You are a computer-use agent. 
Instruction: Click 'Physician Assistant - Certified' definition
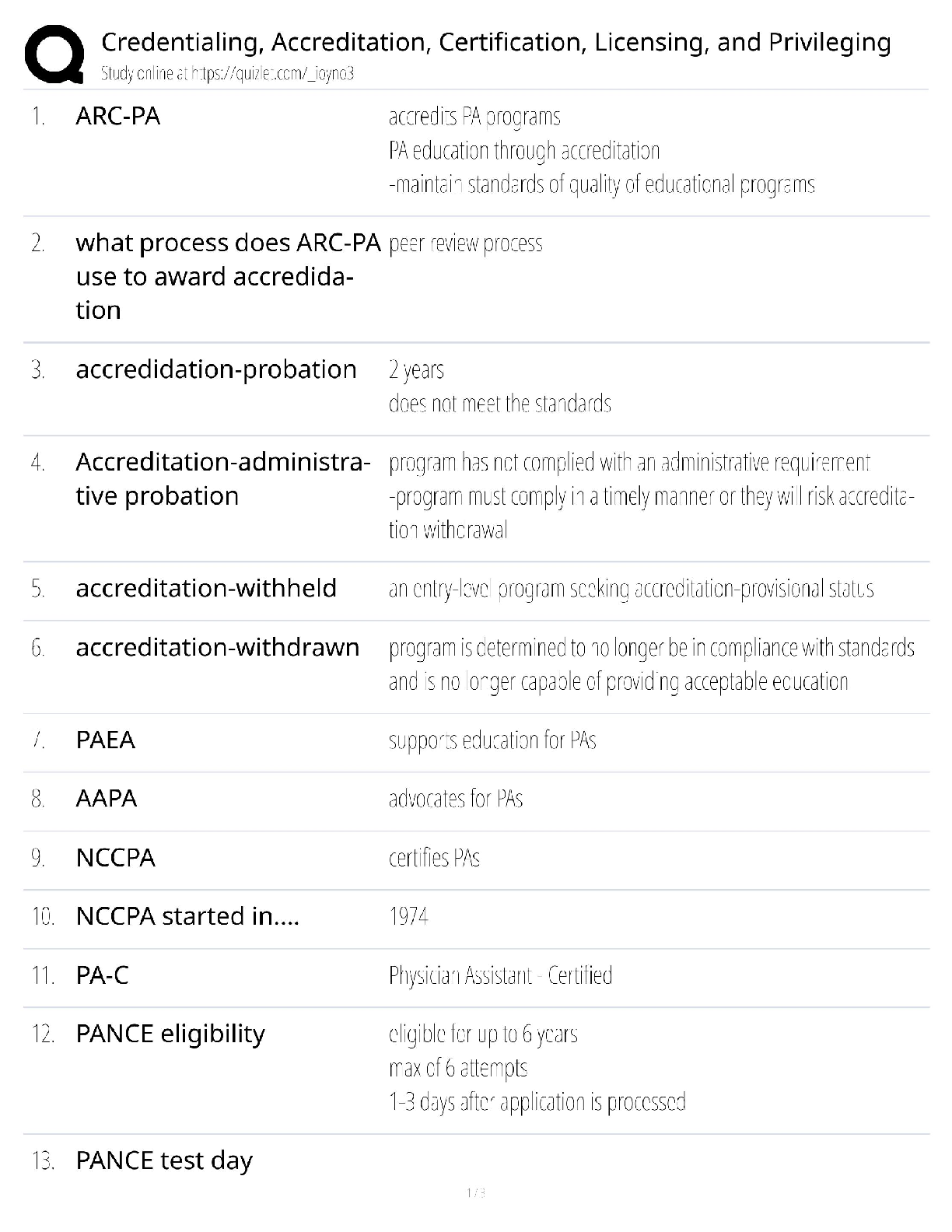(x=500, y=975)
